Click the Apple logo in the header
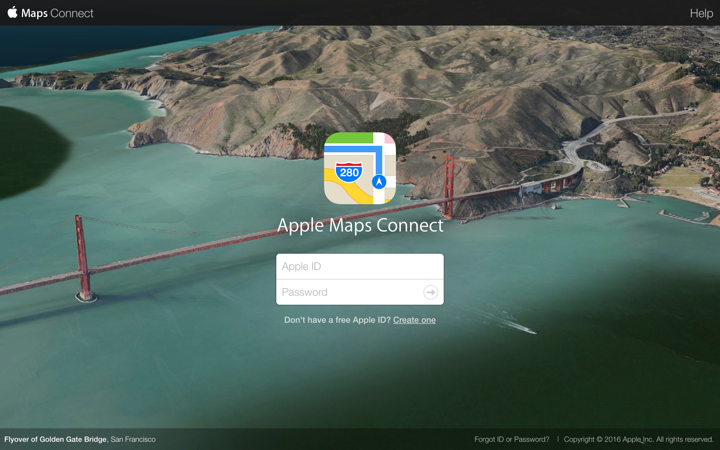Viewport: 720px width, 450px height. coord(13,12)
